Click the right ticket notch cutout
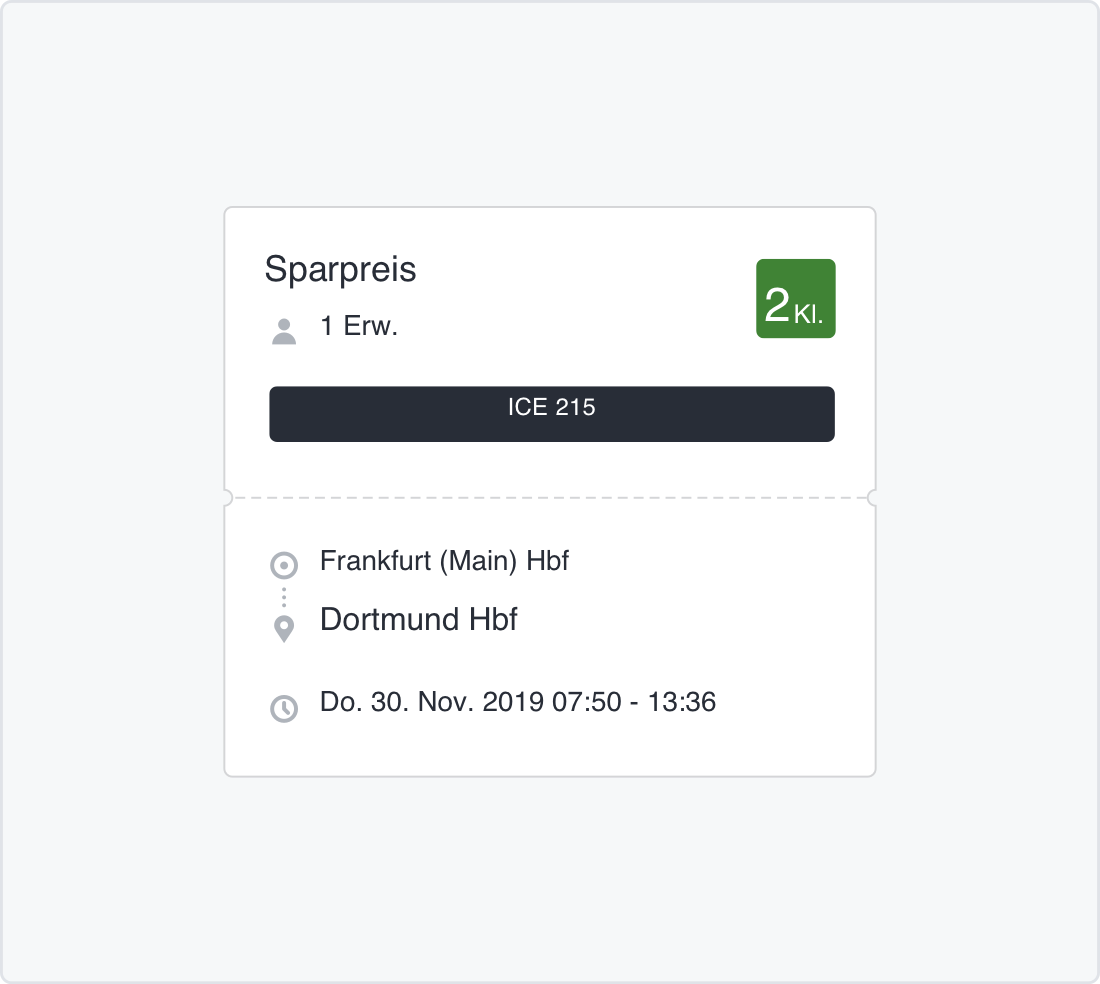Image resolution: width=1100 pixels, height=984 pixels. pyautogui.click(x=874, y=497)
